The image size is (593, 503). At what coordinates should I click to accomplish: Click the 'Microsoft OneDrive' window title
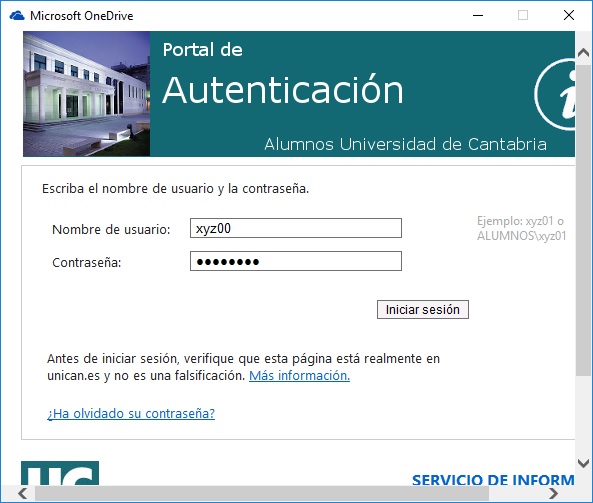pos(82,16)
